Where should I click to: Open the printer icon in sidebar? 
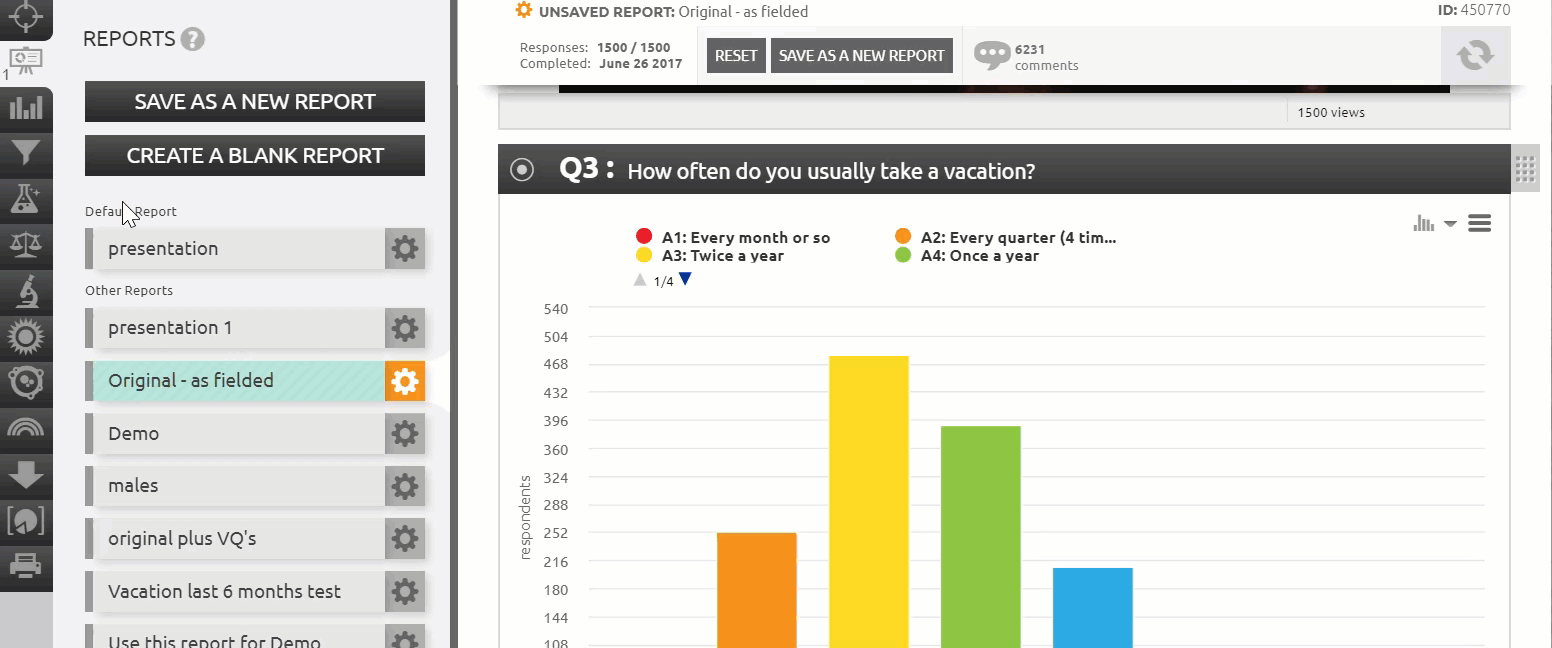pos(25,566)
